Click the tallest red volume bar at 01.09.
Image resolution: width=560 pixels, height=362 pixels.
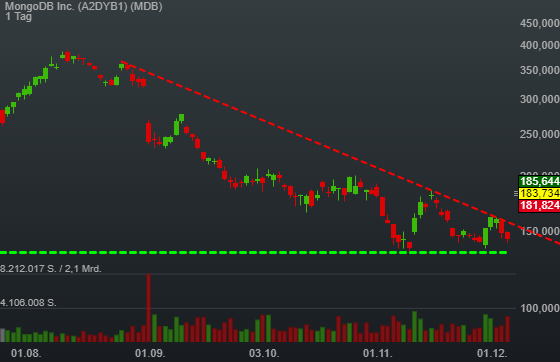pyautogui.click(x=148, y=308)
